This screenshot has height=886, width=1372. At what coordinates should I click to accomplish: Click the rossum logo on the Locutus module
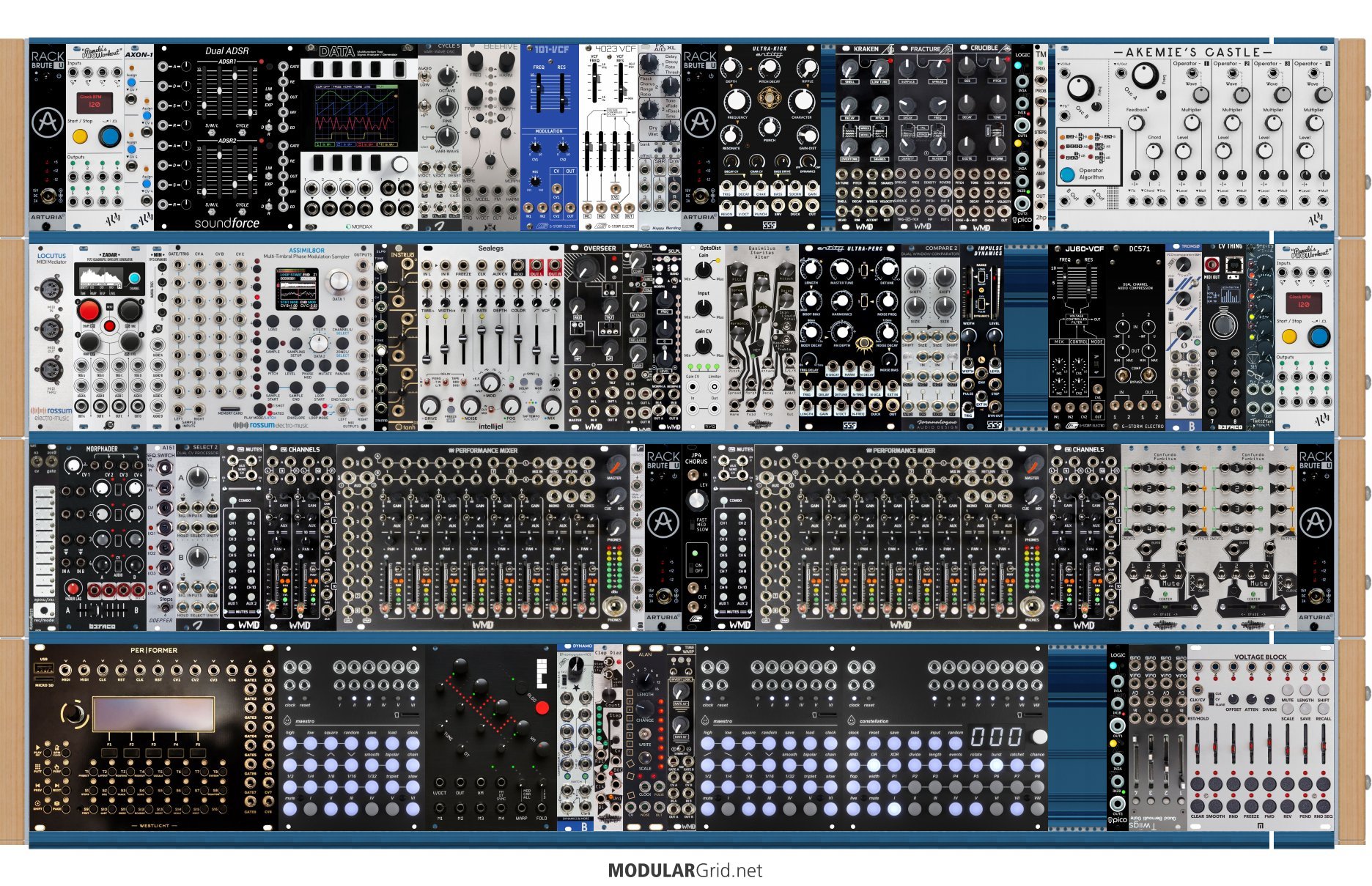tap(51, 414)
